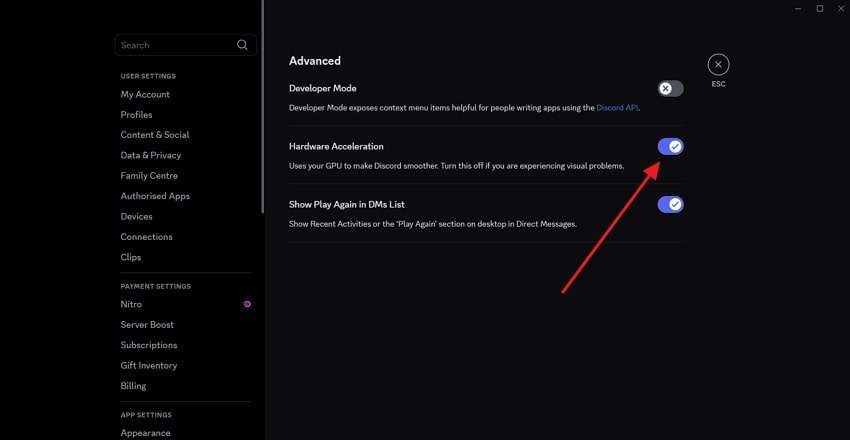This screenshot has width=850, height=440.
Task: Click the USER SETTINGS section header
Action: tap(148, 76)
